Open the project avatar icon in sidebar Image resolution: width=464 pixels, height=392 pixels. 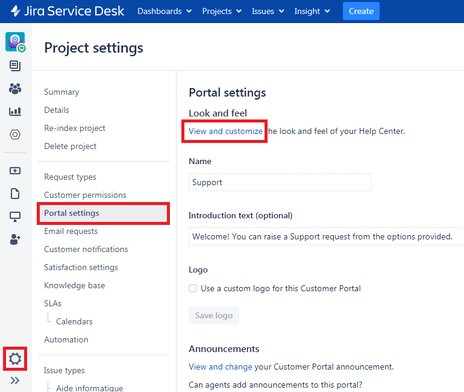(x=15, y=42)
